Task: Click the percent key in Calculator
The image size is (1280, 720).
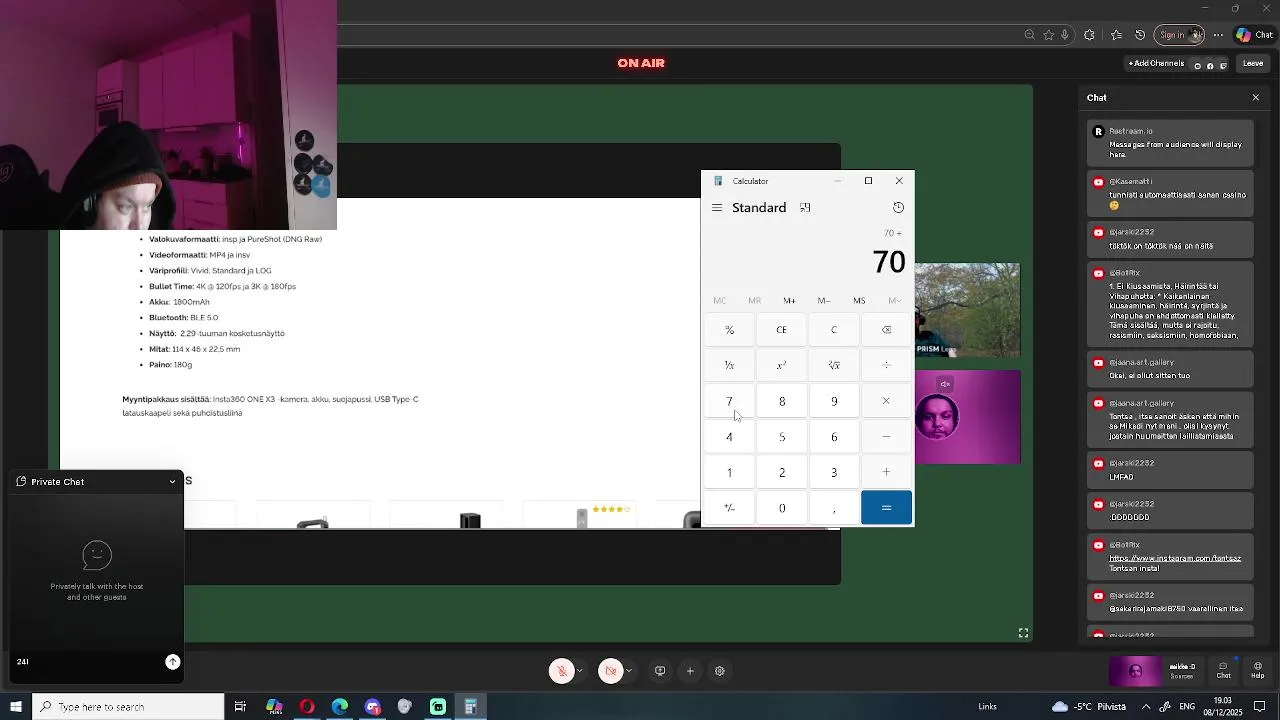Action: (729, 330)
